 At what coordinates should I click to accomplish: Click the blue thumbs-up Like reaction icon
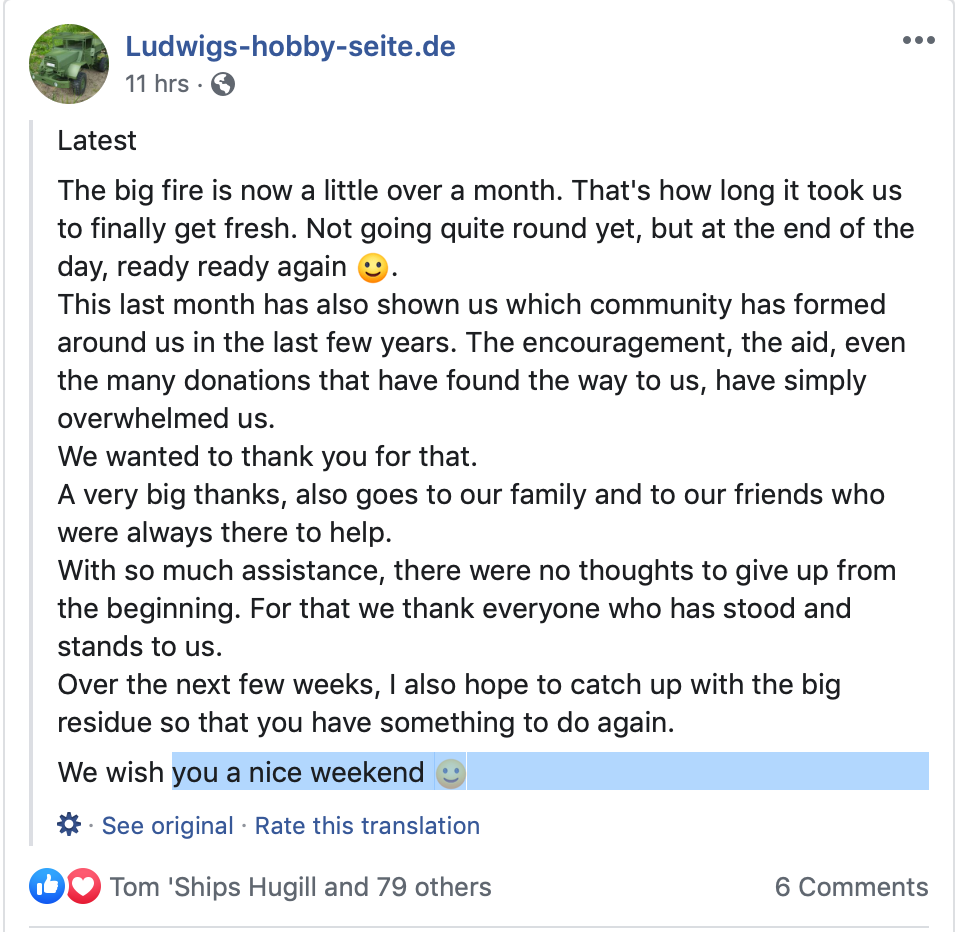click(47, 887)
